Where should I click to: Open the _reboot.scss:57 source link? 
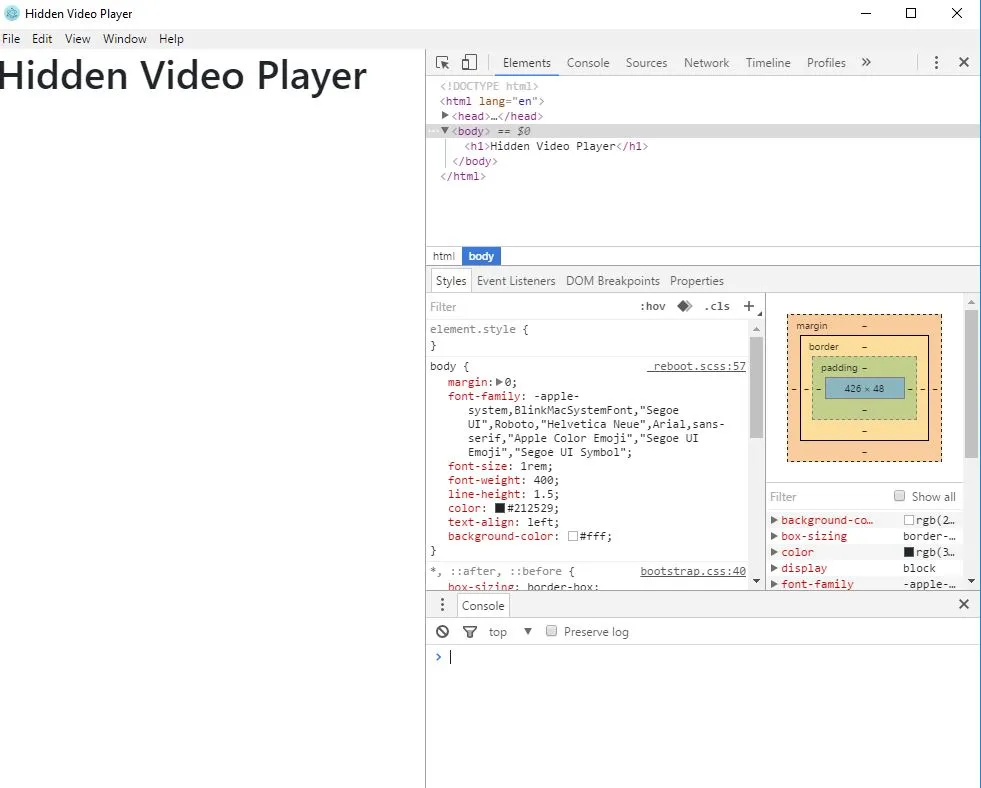[696, 366]
